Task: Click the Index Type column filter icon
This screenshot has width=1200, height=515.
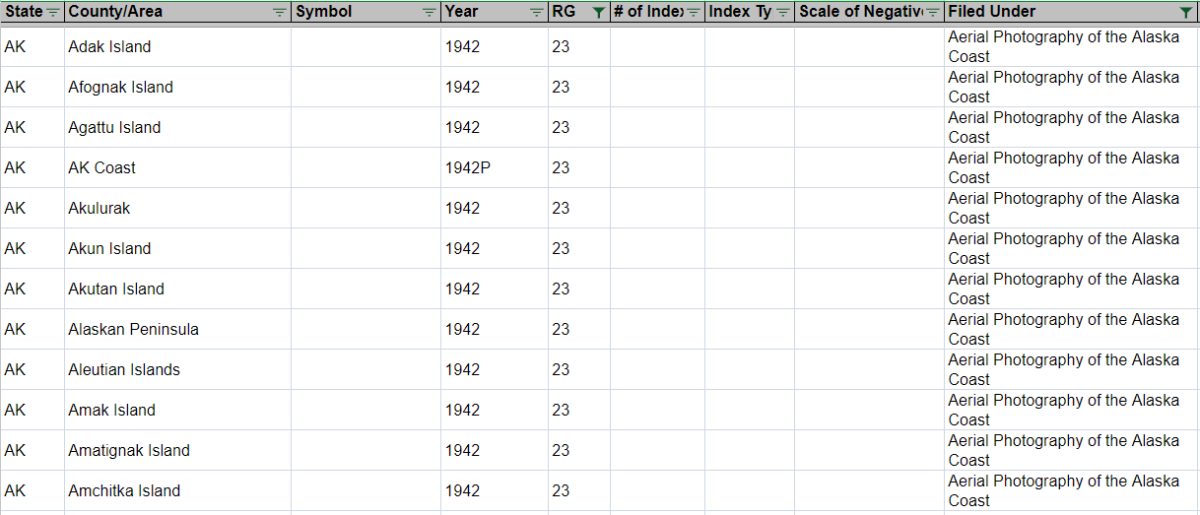Action: (783, 12)
